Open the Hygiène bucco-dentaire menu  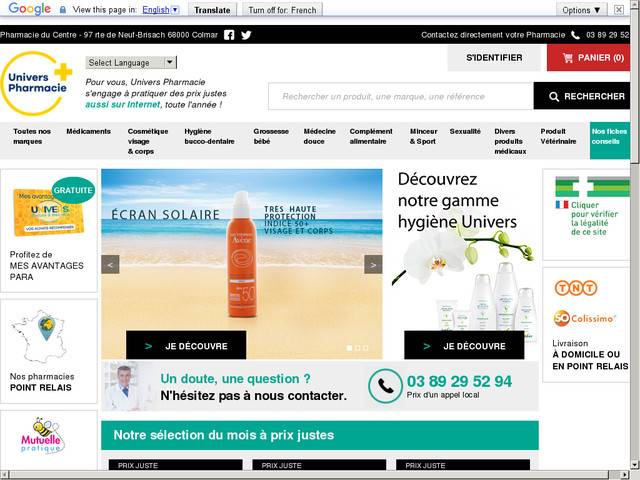(x=209, y=136)
